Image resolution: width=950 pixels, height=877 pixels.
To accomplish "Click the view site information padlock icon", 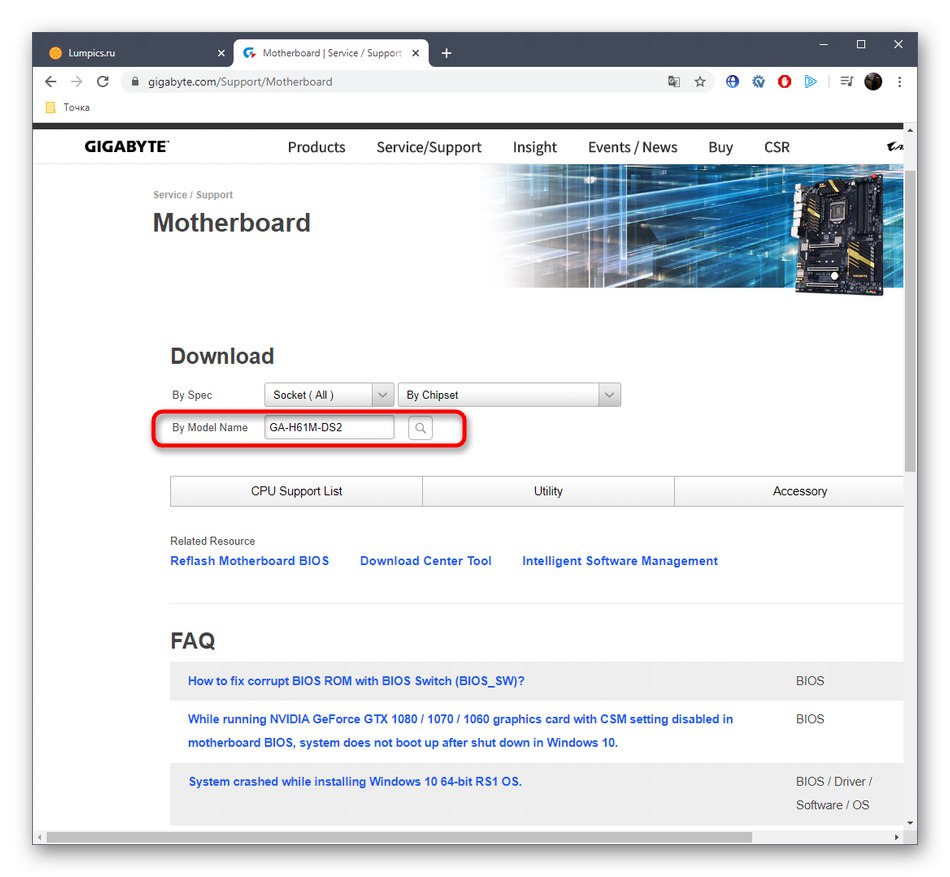I will [135, 81].
